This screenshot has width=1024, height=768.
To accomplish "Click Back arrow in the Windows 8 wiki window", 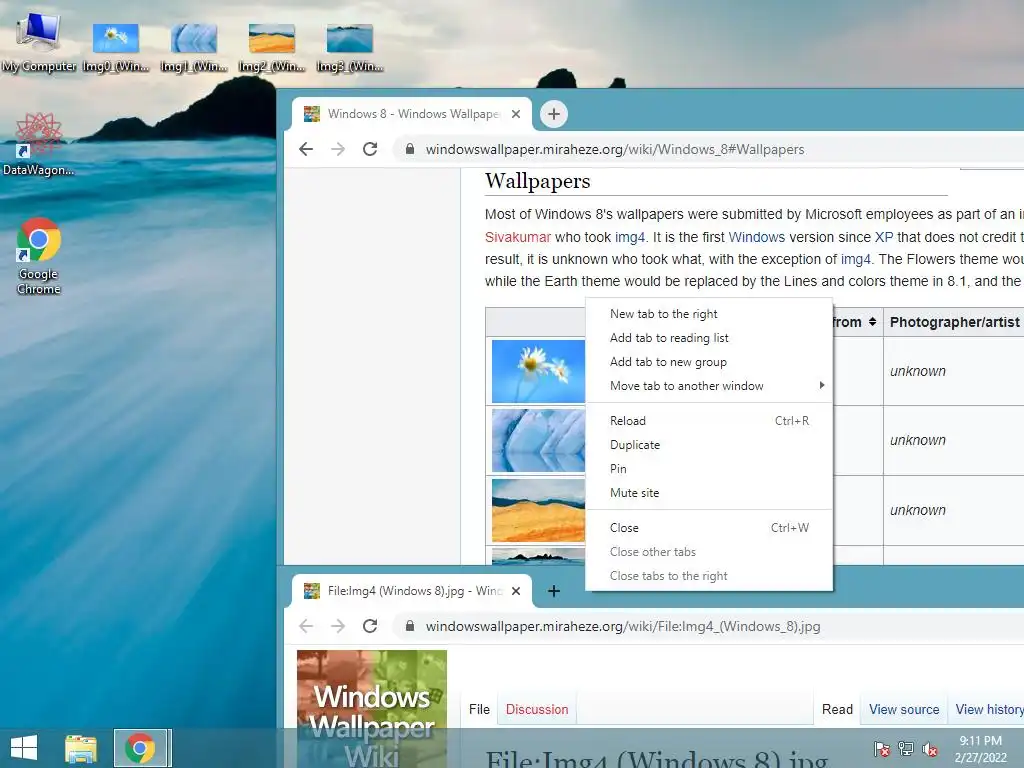I will click(x=306, y=149).
